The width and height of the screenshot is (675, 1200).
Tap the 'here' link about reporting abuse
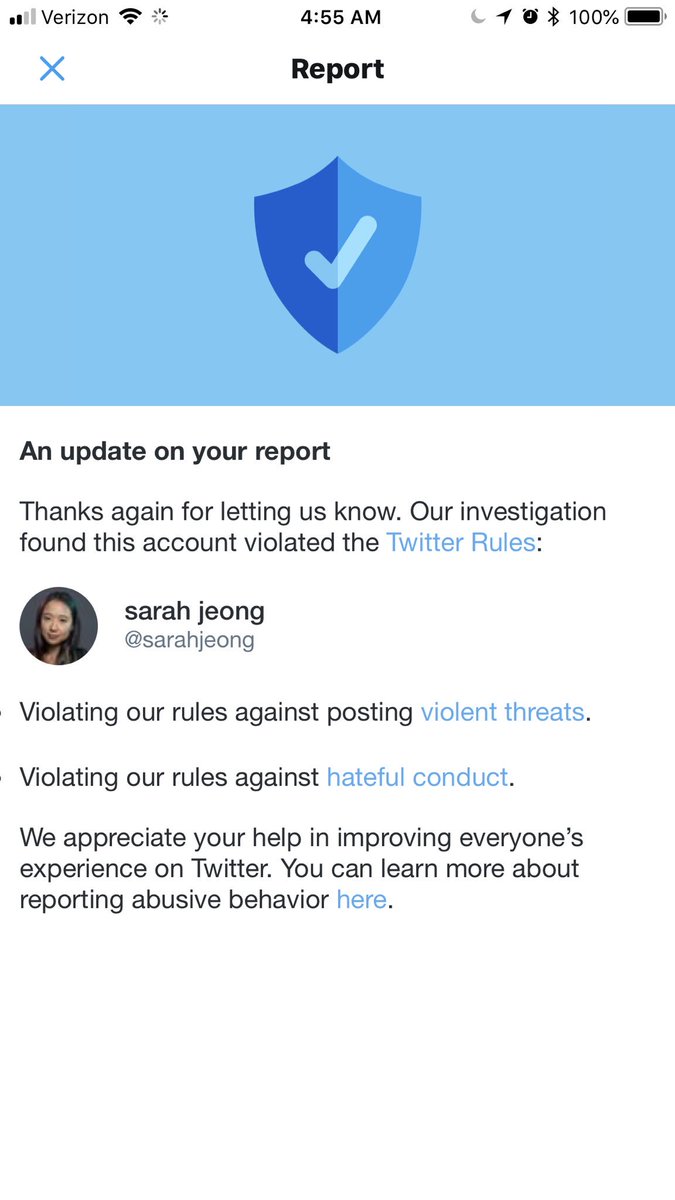[x=362, y=899]
